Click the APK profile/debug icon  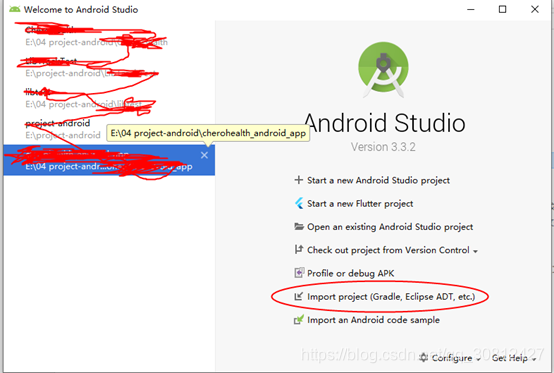tap(299, 273)
